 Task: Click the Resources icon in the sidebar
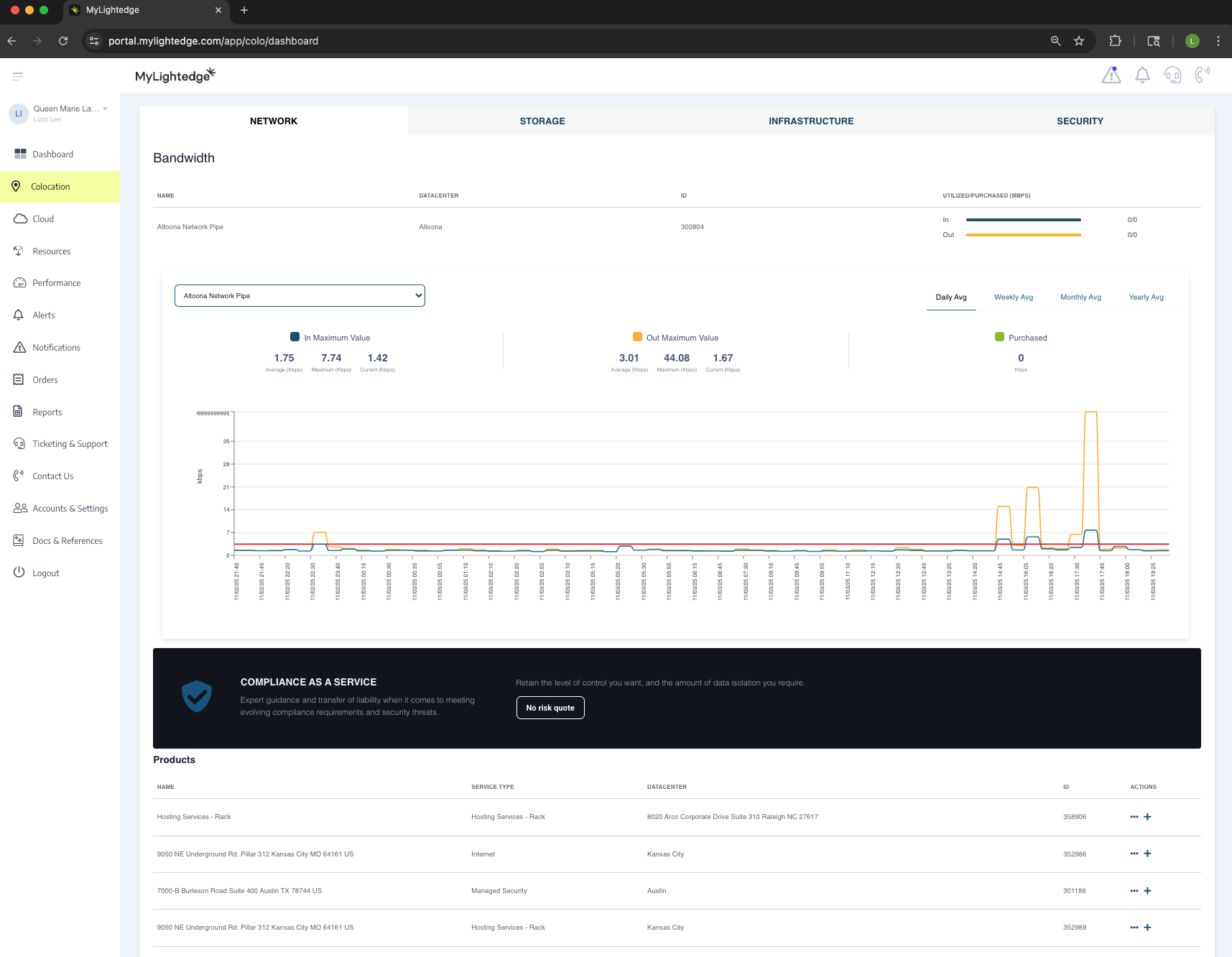click(x=19, y=251)
